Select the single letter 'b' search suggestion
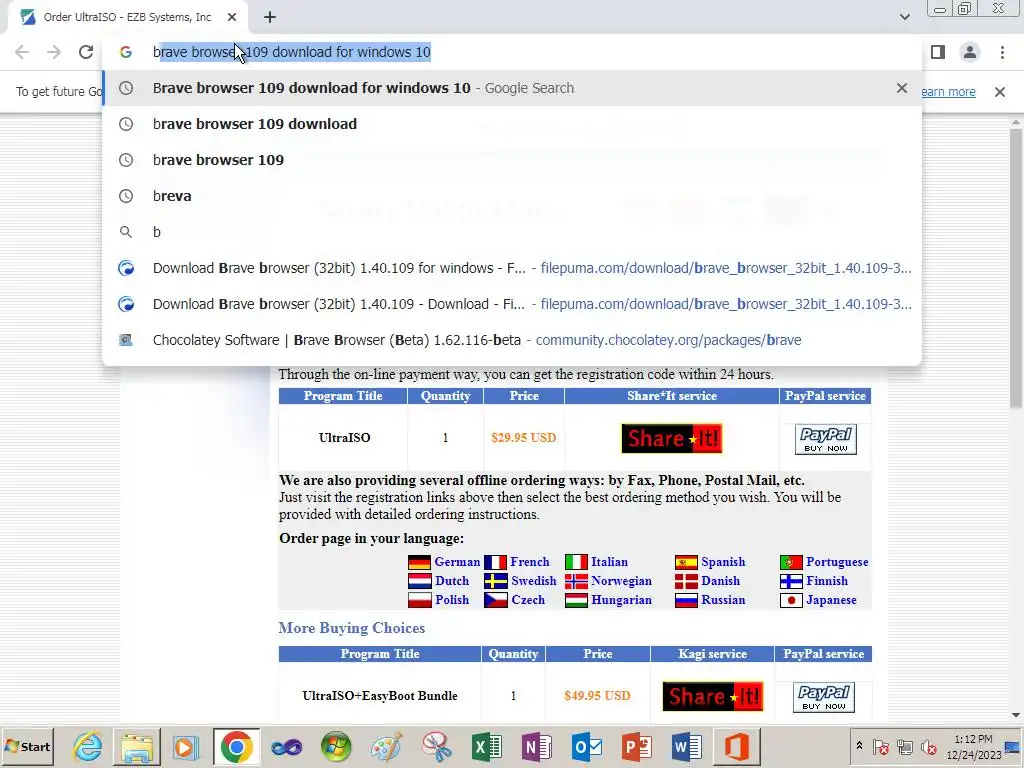The height and width of the screenshot is (768, 1024). point(512,231)
